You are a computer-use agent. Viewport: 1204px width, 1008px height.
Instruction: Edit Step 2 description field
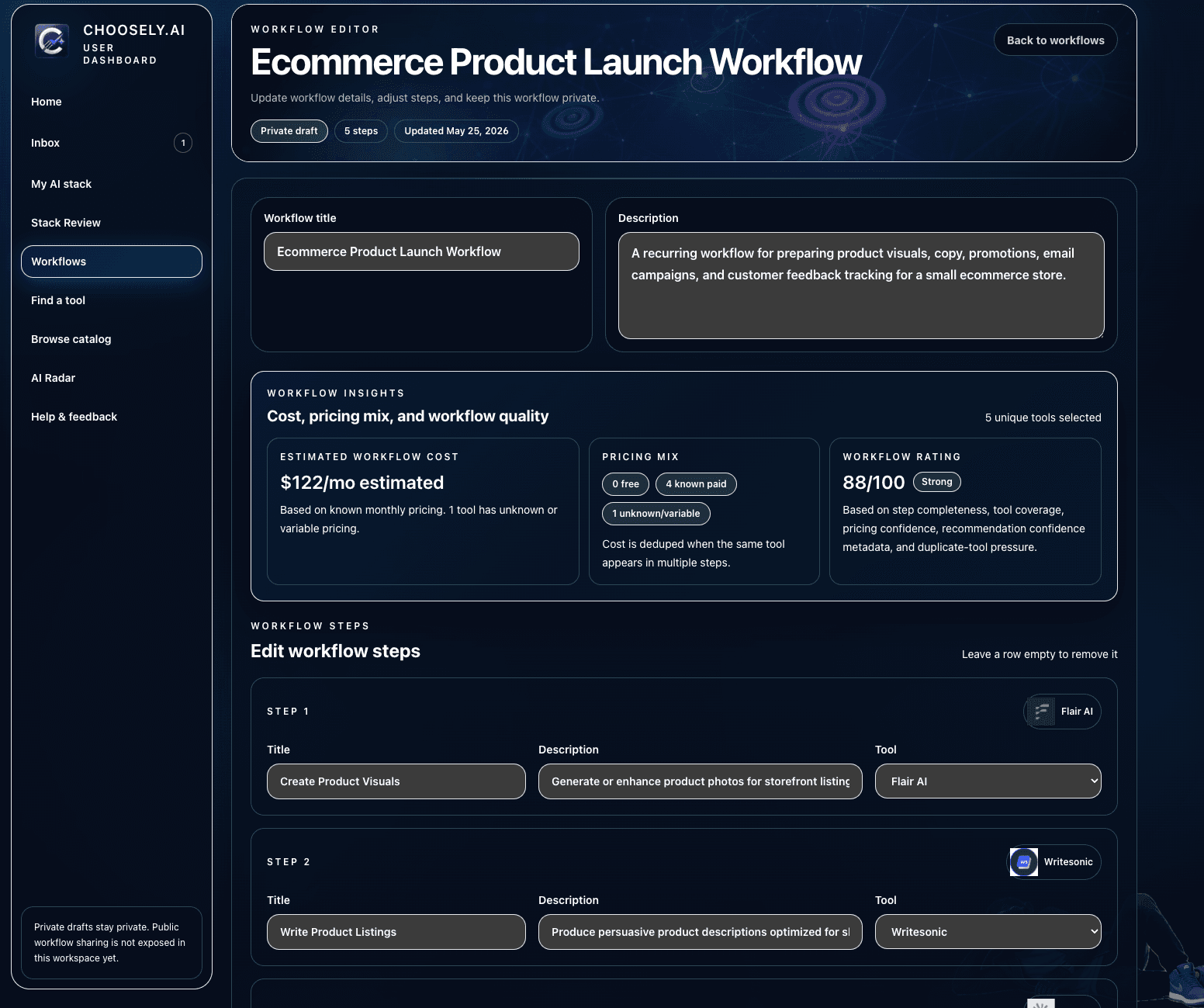pyautogui.click(x=701, y=932)
